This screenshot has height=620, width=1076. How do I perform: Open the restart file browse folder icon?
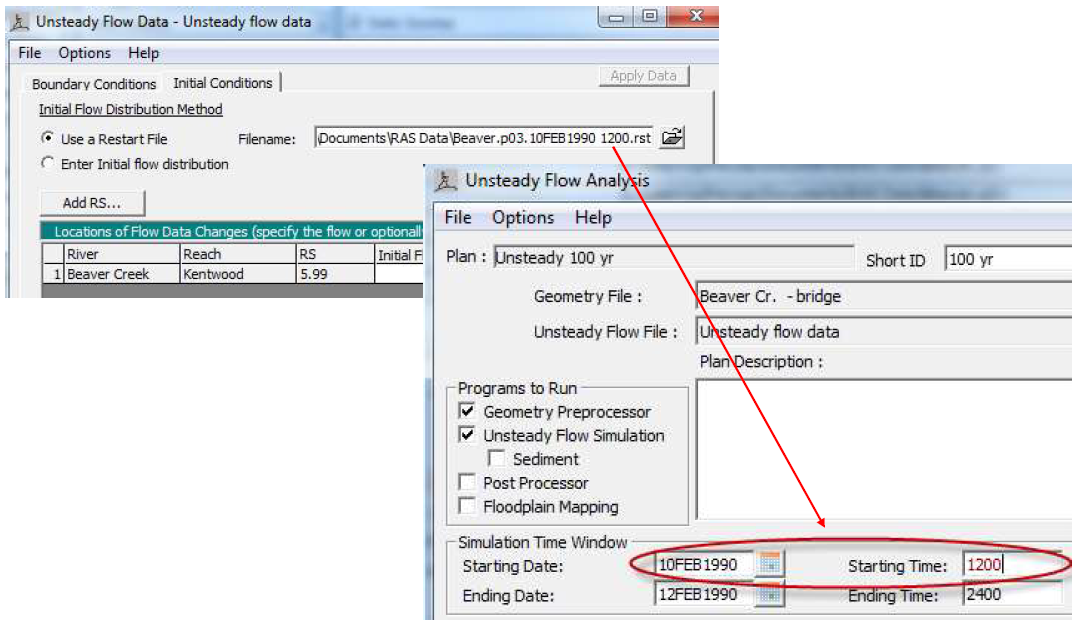click(x=673, y=138)
